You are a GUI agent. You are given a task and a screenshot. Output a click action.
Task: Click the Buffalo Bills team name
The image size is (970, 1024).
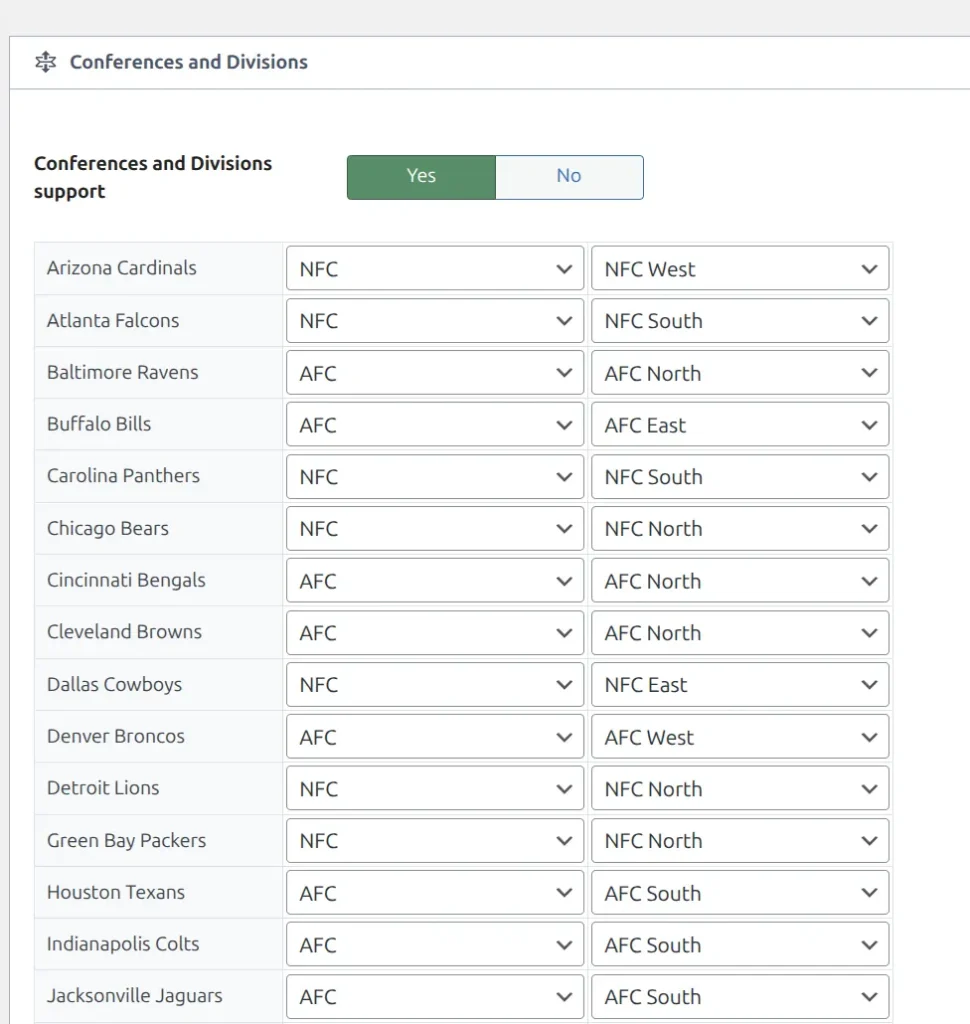click(99, 424)
